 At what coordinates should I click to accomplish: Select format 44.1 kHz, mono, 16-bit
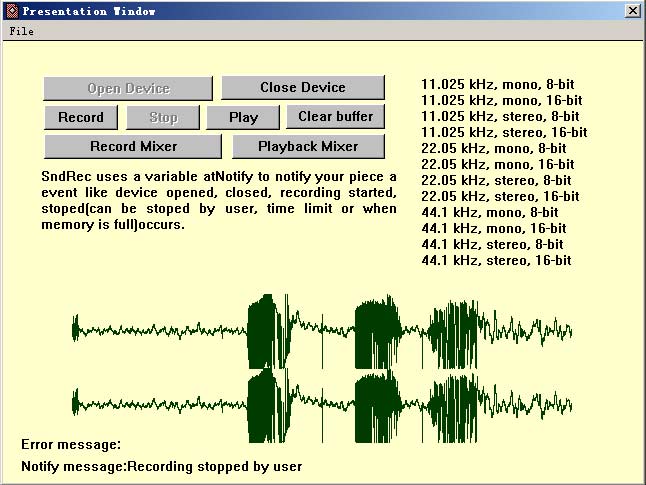coord(494,228)
